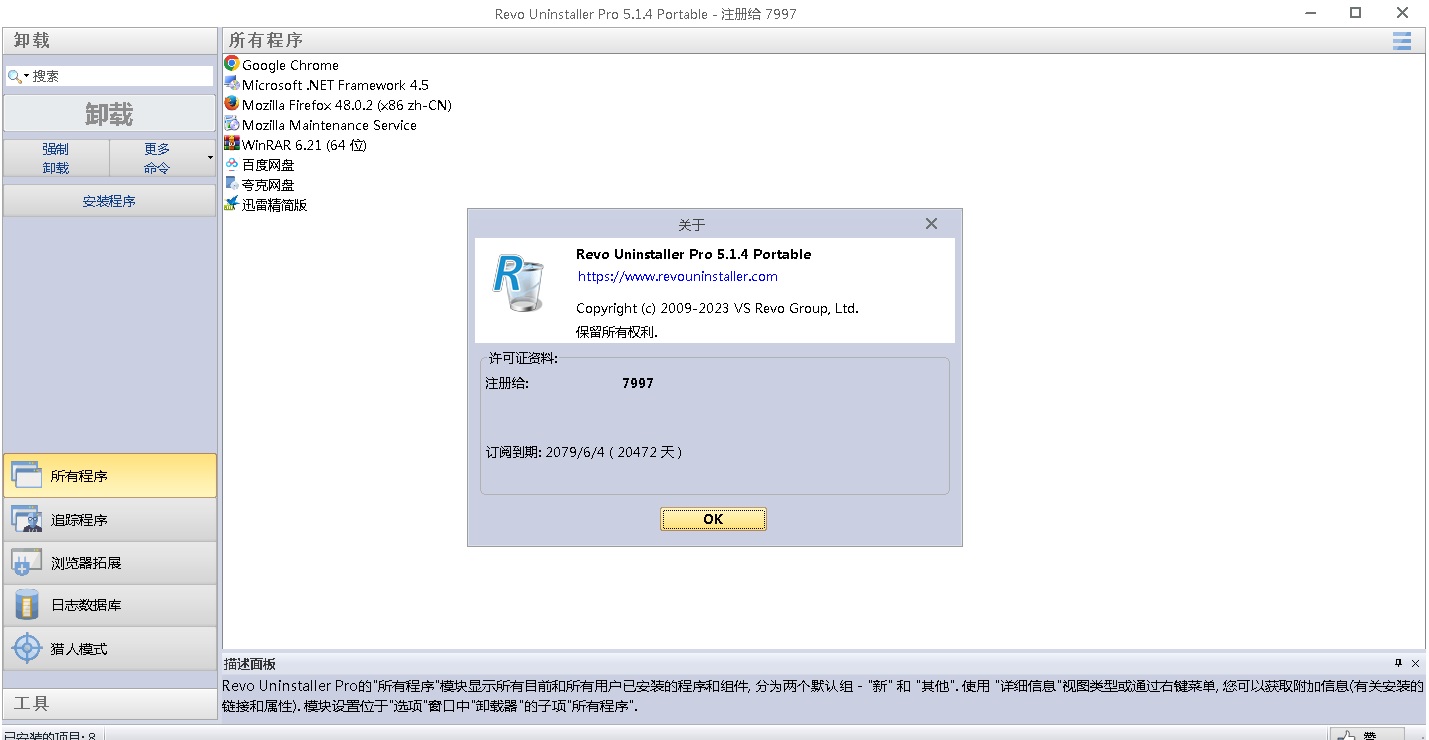Click the Copyright 2009-2023 text line

(717, 308)
